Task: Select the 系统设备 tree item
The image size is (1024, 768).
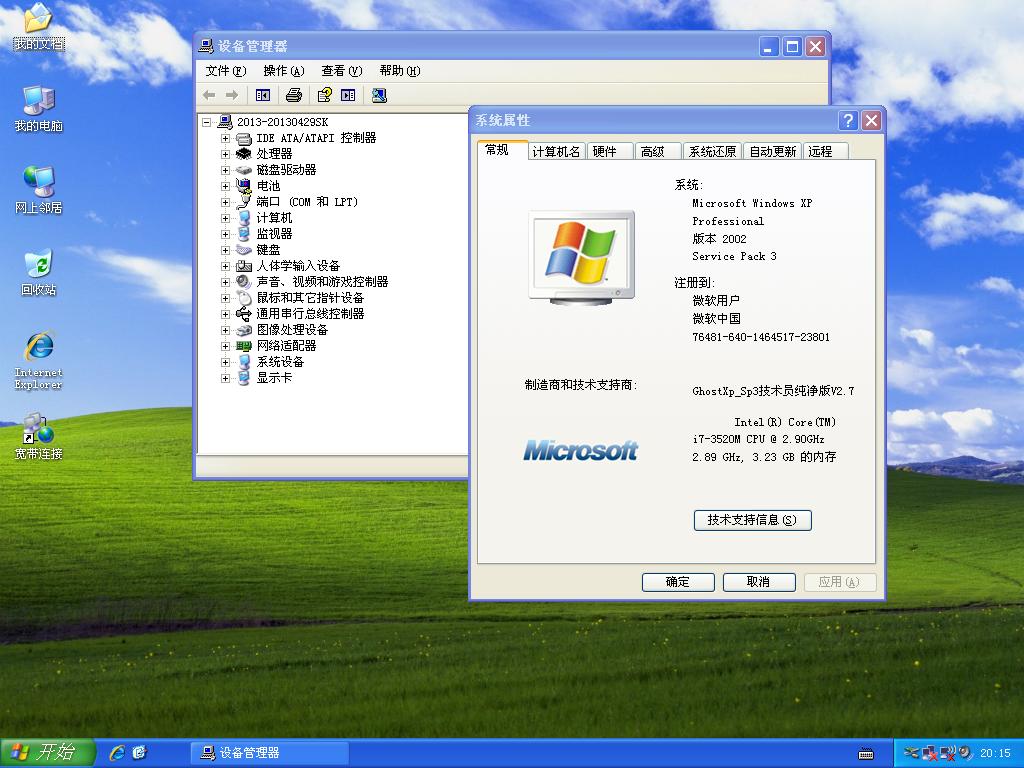Action: (280, 362)
